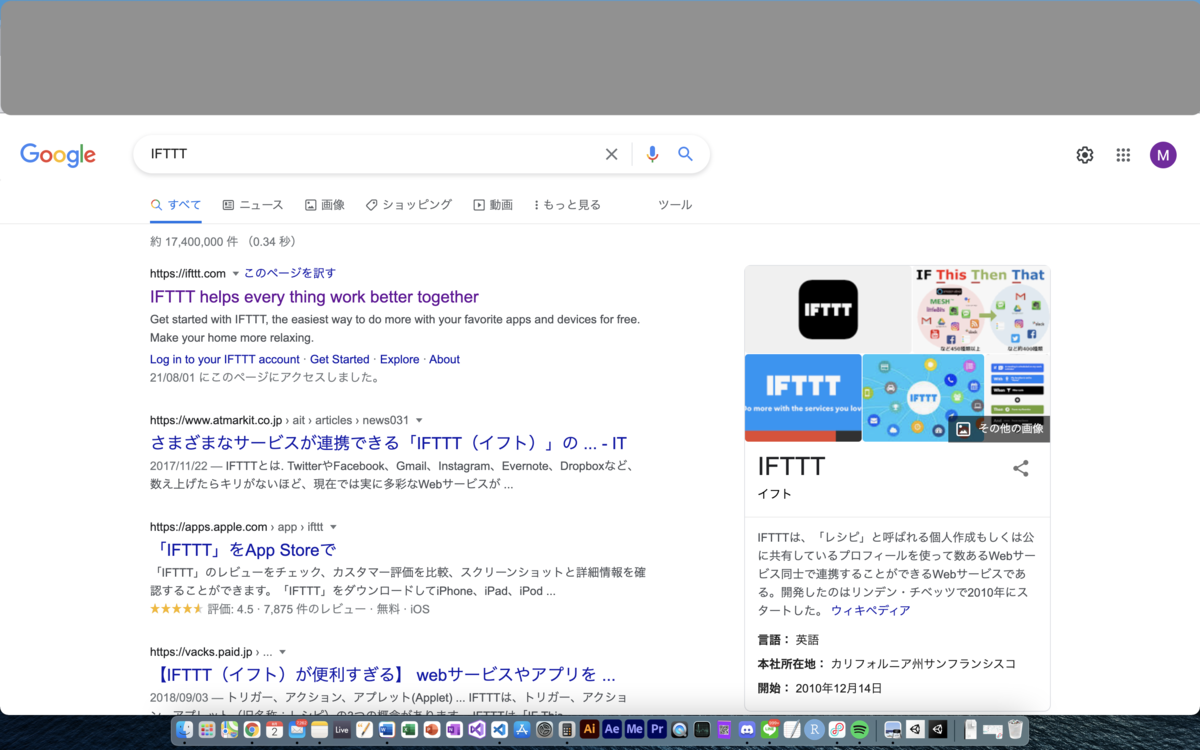Open the Get Started sitelink

point(340,359)
